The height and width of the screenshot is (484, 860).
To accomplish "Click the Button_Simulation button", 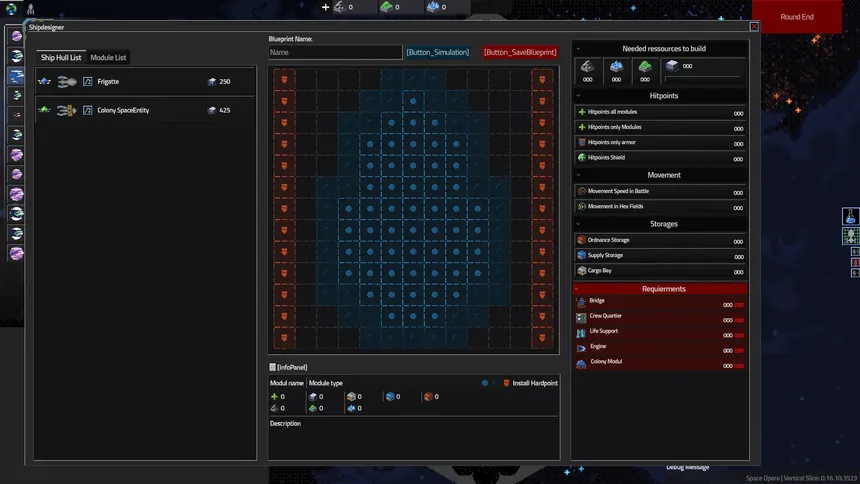I will [438, 52].
